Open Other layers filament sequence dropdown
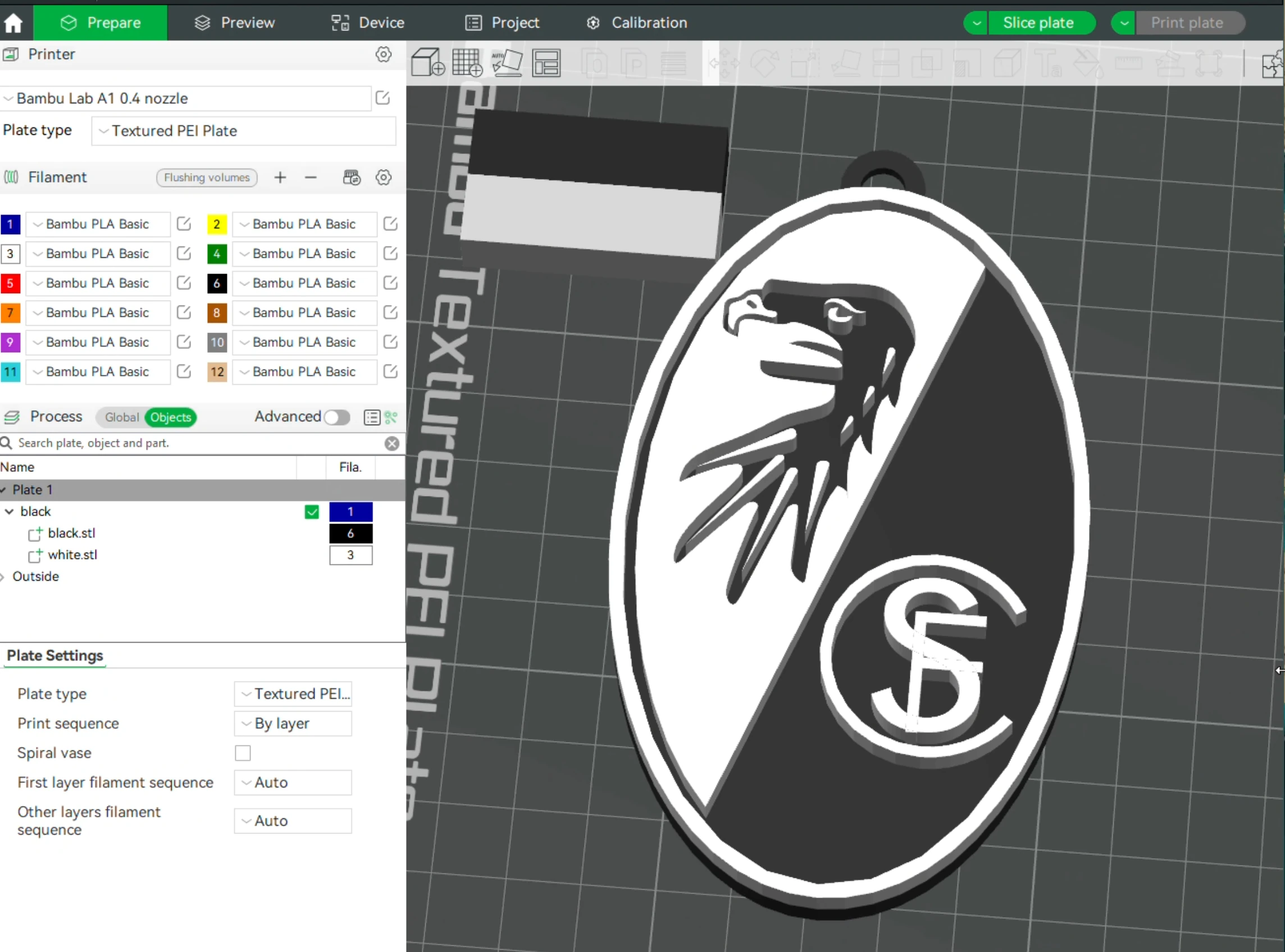The image size is (1285, 952). click(x=293, y=821)
